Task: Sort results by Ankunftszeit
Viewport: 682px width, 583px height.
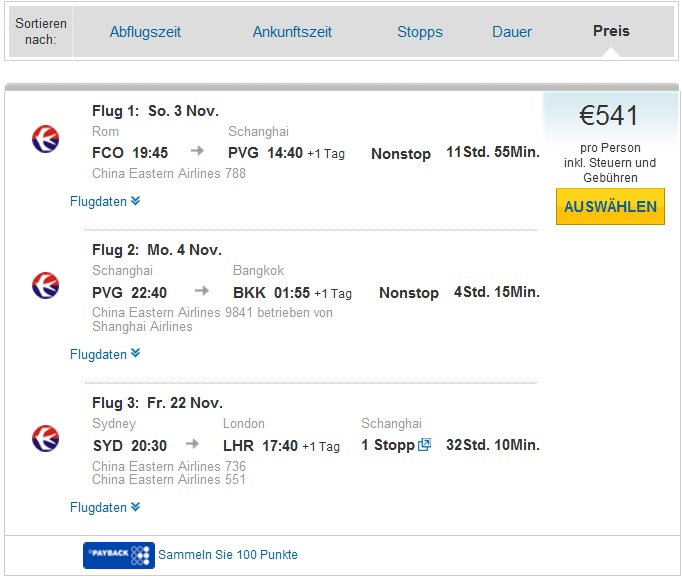Action: pos(292,32)
